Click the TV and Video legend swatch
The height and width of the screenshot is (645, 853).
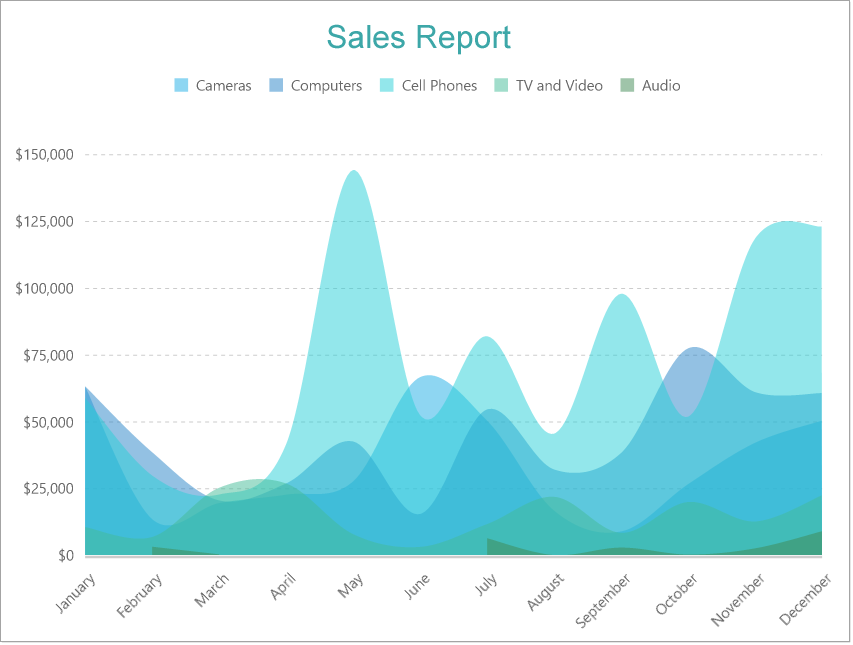coord(501,86)
